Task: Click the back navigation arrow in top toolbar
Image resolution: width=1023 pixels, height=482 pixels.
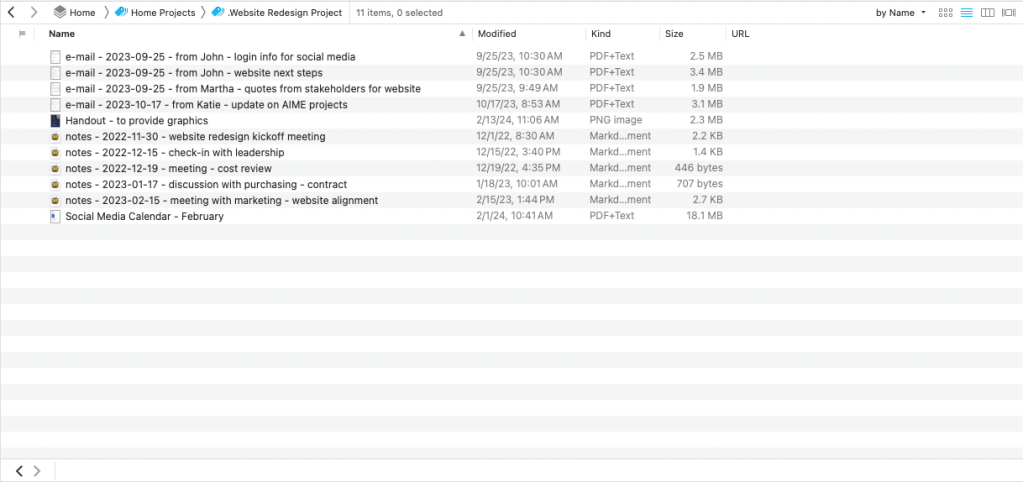Action: point(11,13)
